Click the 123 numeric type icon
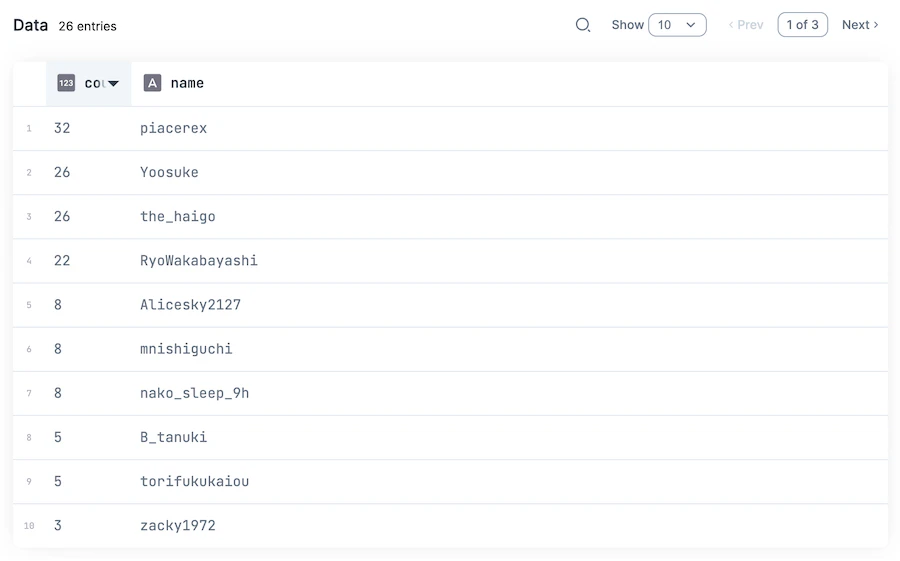Viewport: 900px width, 561px height. (66, 83)
